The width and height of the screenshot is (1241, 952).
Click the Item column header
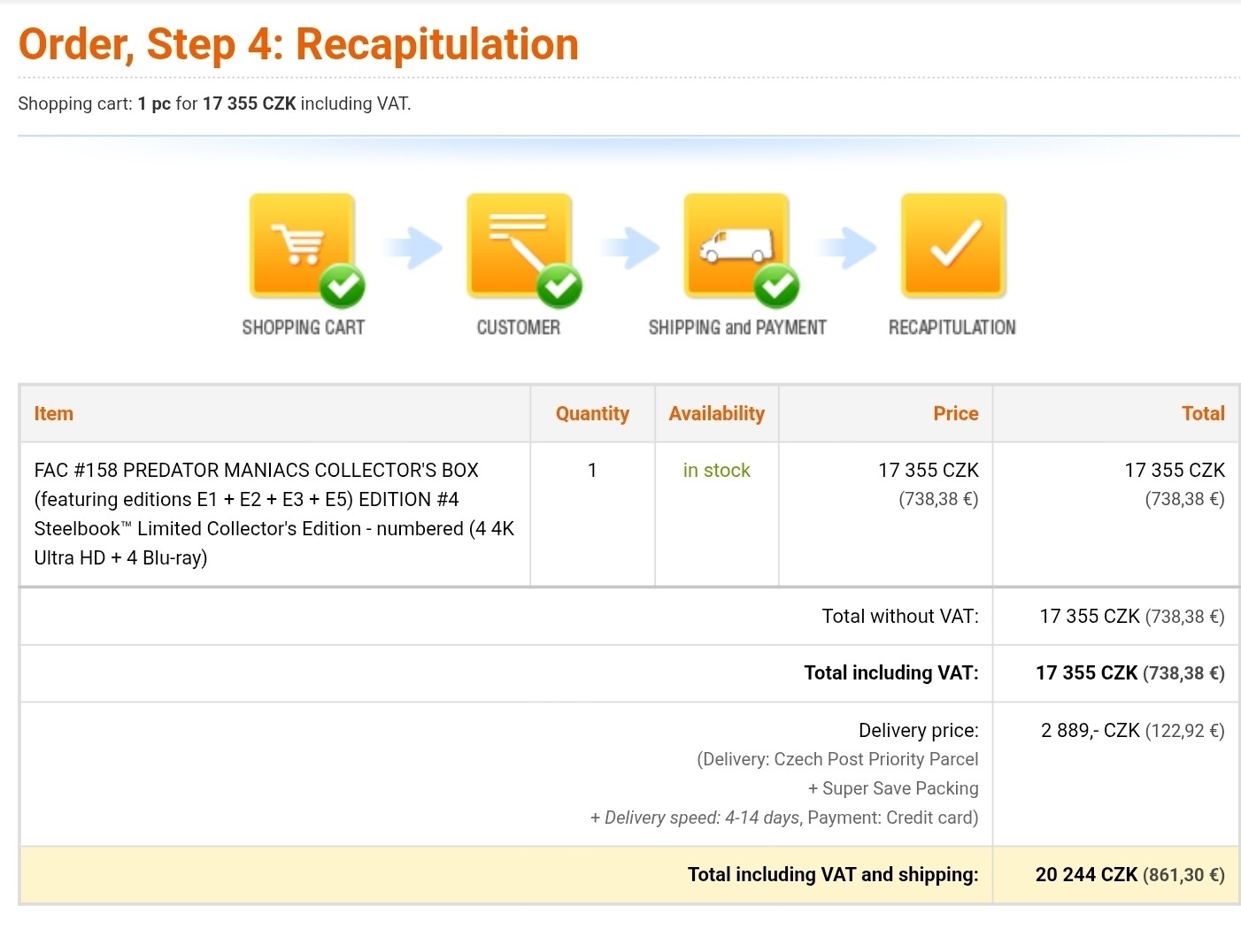point(54,413)
